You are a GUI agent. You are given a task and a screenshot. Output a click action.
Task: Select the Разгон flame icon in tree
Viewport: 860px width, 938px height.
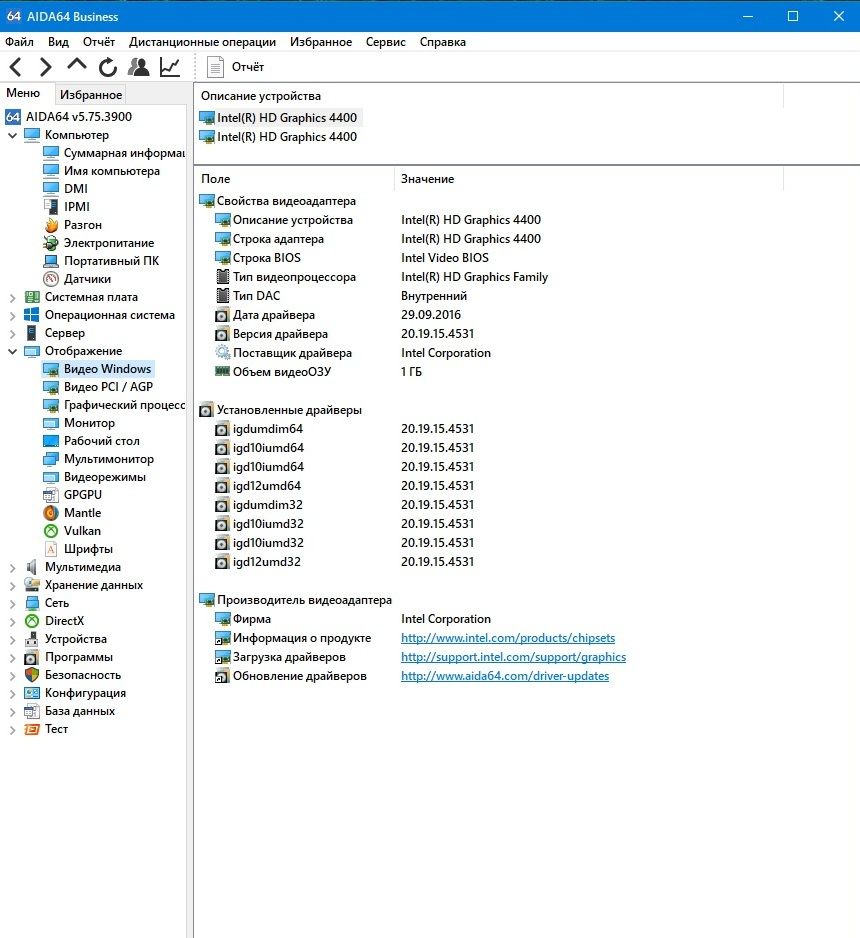[51, 225]
